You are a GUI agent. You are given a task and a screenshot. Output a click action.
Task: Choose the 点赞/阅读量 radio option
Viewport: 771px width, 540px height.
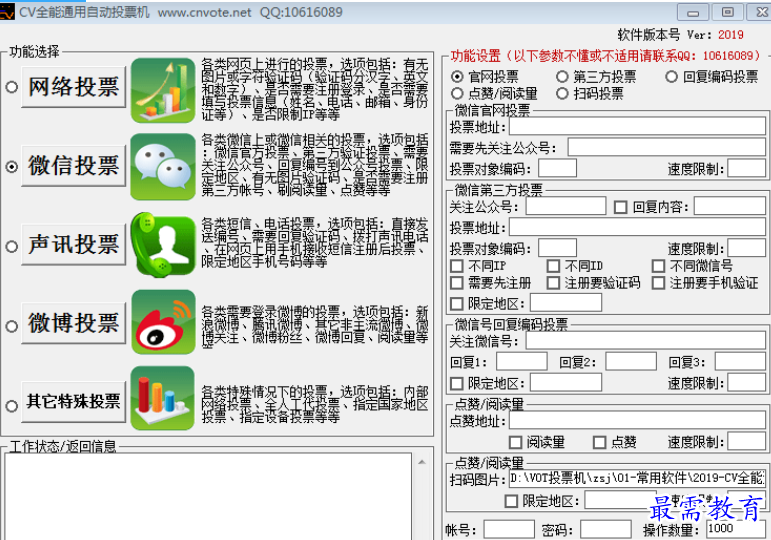[457, 93]
